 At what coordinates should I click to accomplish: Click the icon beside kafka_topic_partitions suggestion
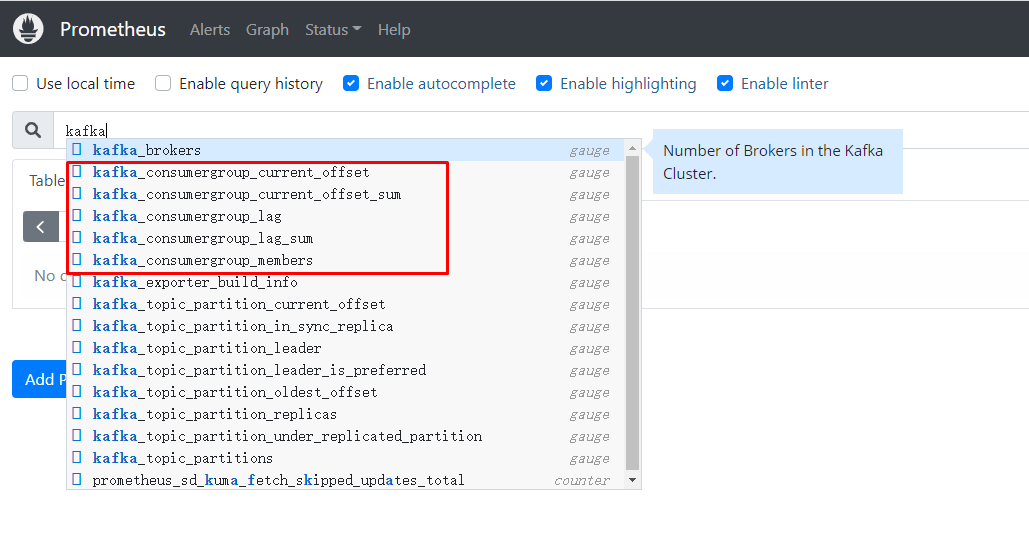click(x=77, y=457)
